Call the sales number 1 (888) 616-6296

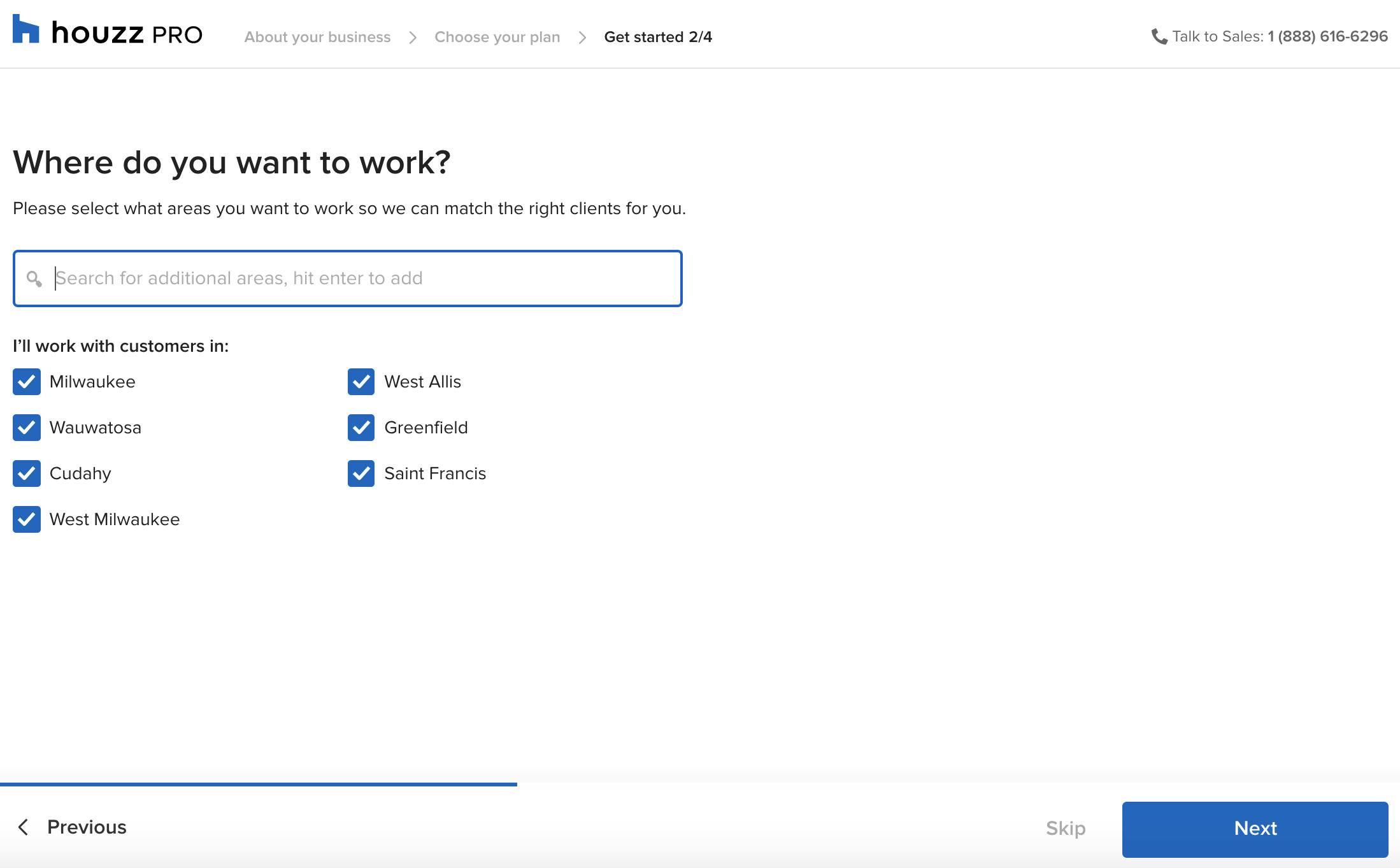tap(1327, 36)
